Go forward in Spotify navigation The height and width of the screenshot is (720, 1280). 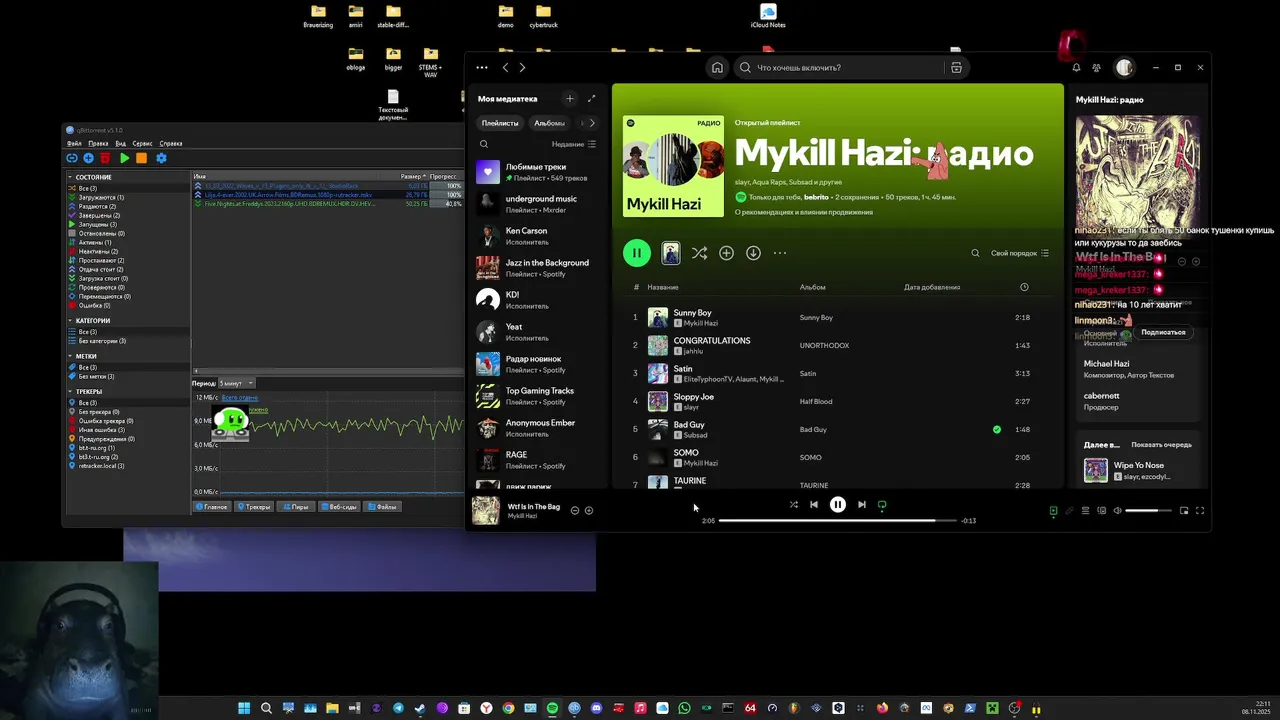[x=522, y=68]
